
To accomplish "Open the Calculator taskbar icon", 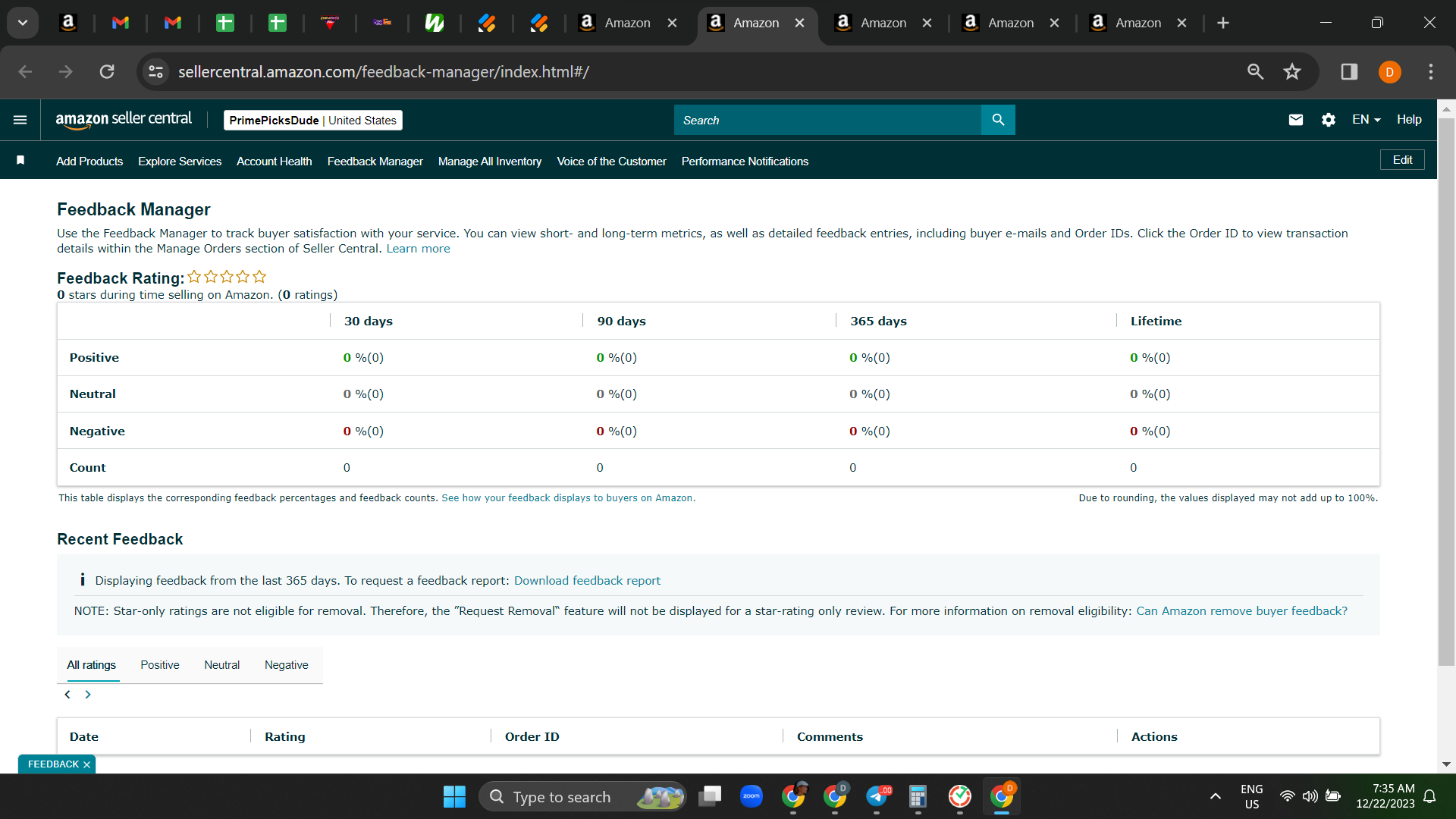I will pyautogui.click(x=918, y=796).
